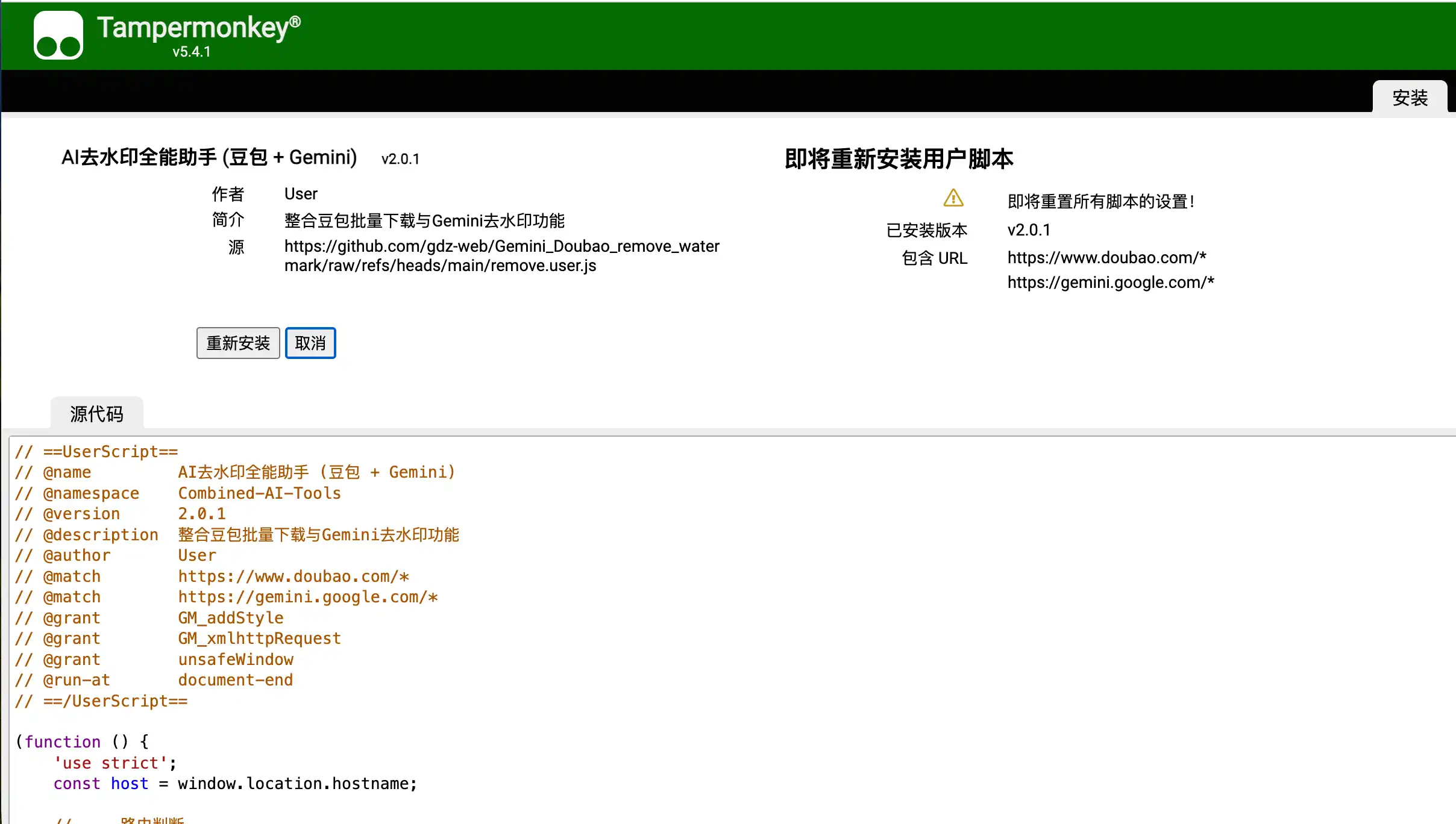This screenshot has width=1456, height=824.
Task: Click the description 整合豆包批量下载与Gemini去水印功能
Action: click(x=424, y=221)
